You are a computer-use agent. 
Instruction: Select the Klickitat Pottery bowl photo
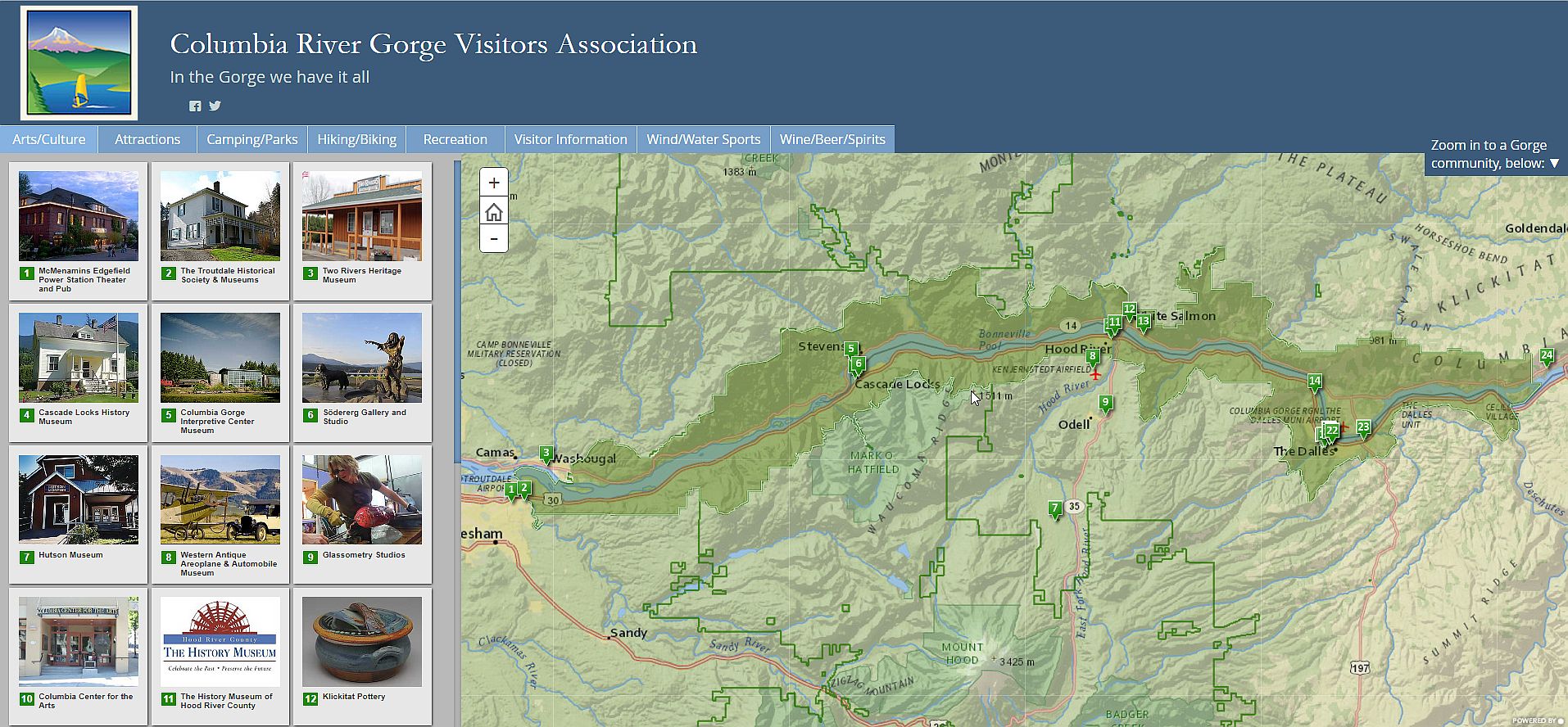click(x=362, y=642)
